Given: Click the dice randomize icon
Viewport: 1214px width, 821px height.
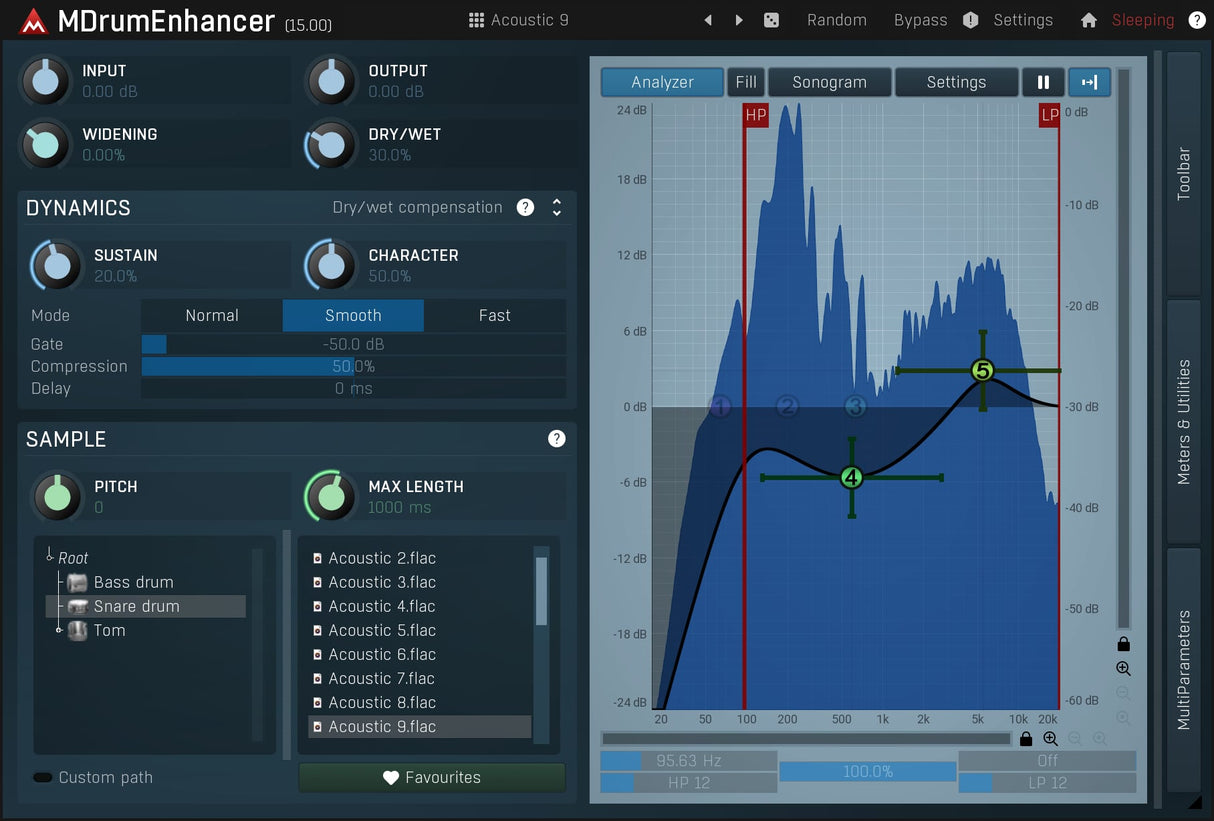Looking at the screenshot, I should [x=771, y=20].
